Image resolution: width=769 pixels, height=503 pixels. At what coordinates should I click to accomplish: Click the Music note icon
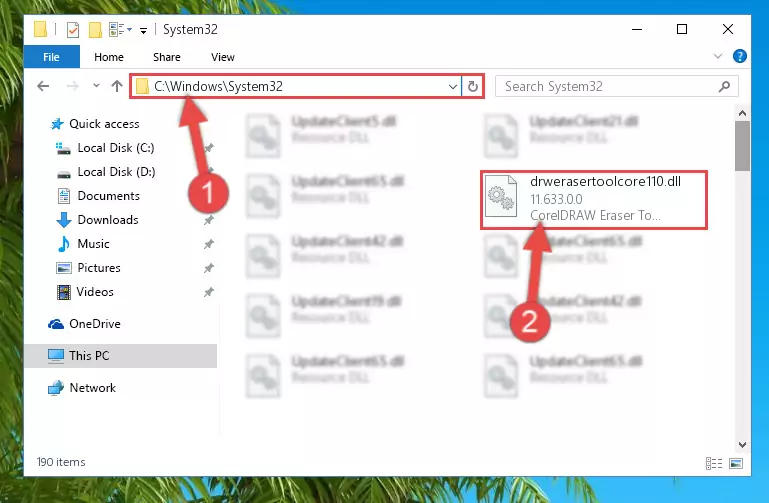(64, 244)
